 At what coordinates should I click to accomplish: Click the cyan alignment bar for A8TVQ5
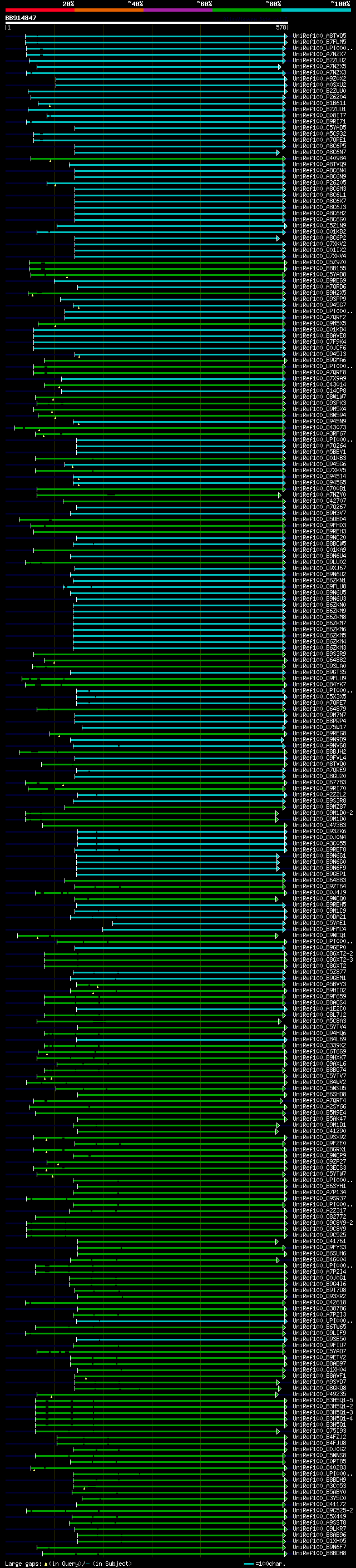pos(156,36)
